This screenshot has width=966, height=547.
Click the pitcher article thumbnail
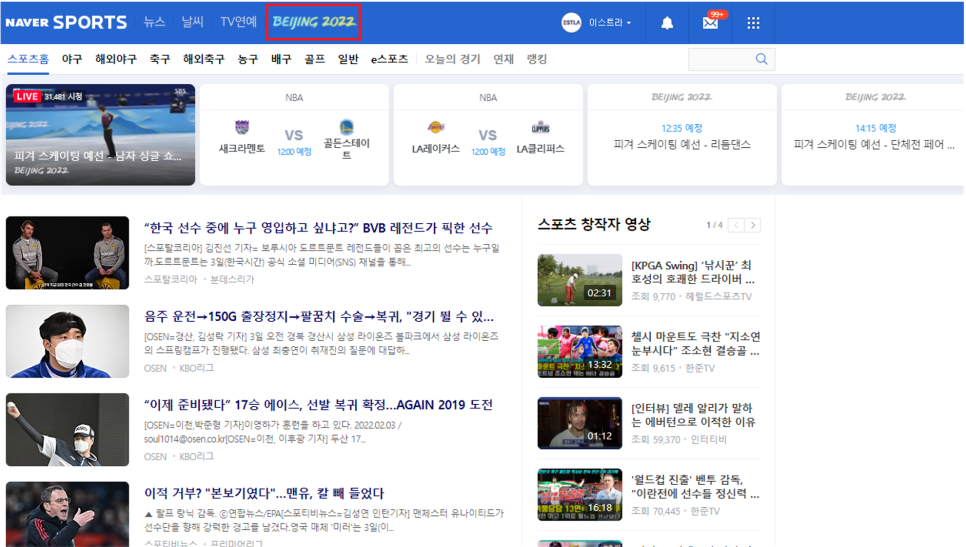[68, 430]
